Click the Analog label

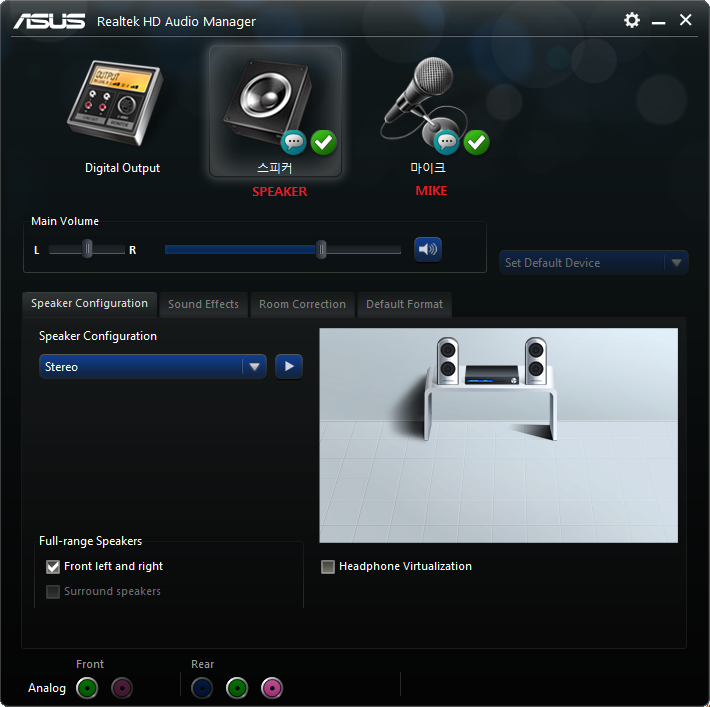click(x=47, y=688)
